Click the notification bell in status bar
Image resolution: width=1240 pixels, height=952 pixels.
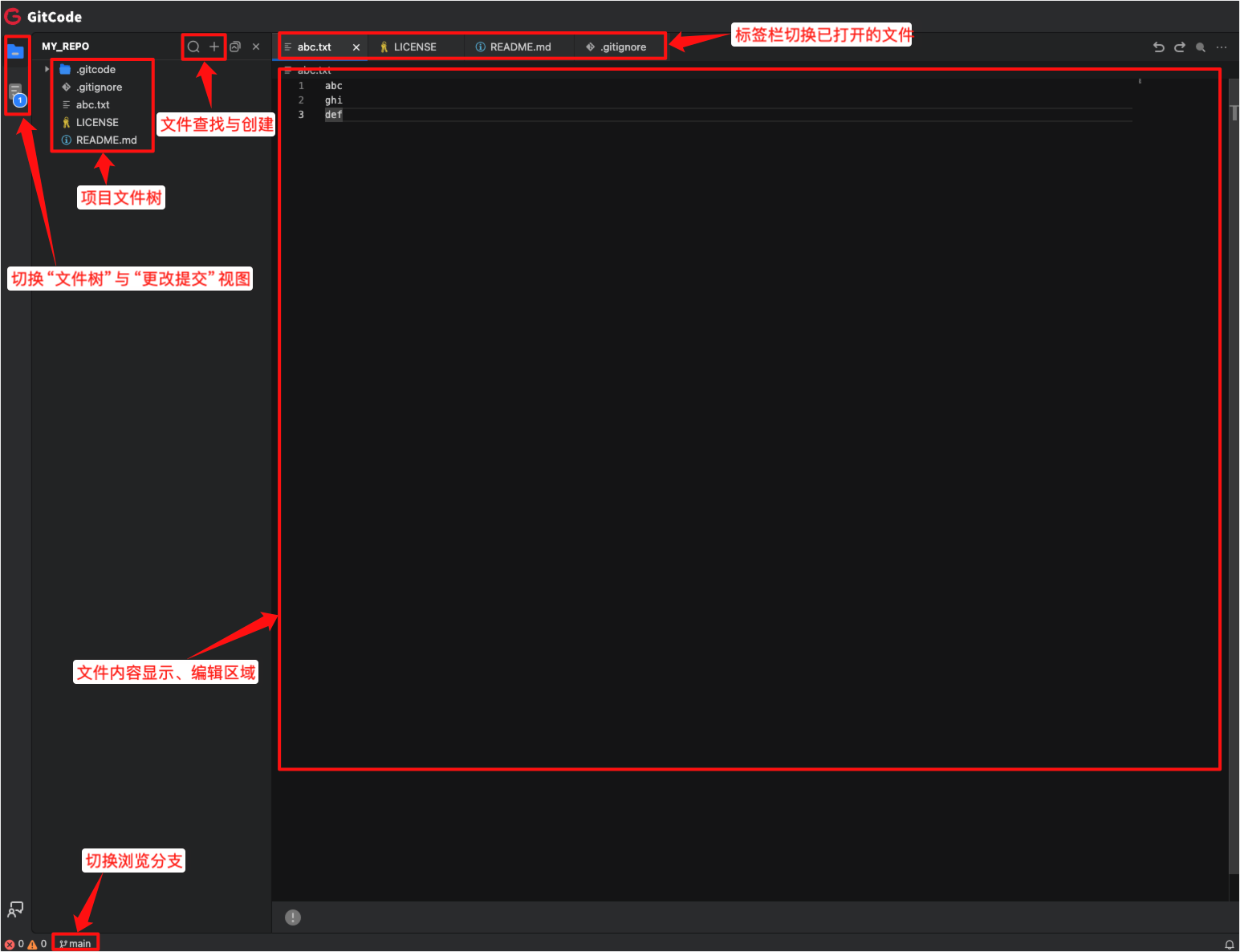click(x=1229, y=944)
